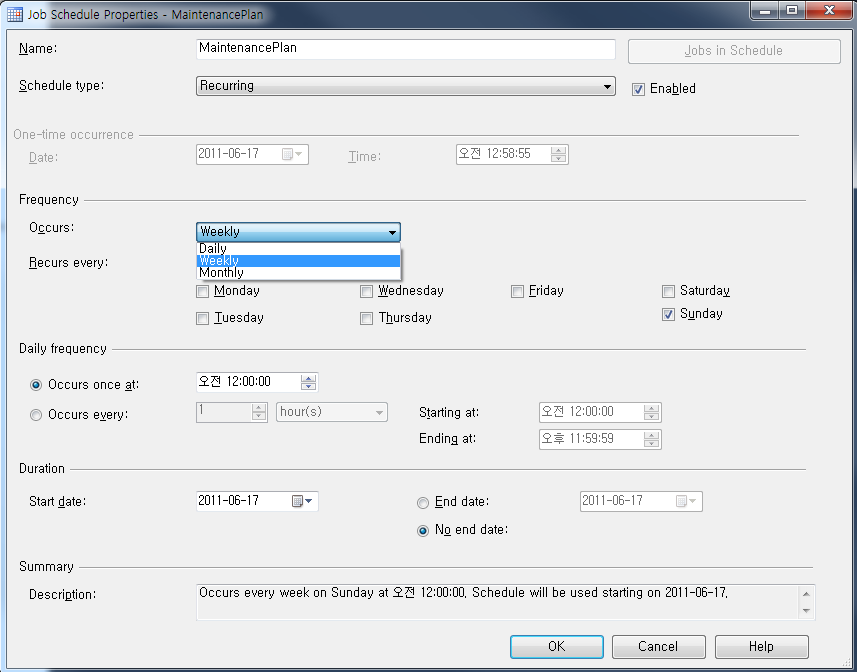Minimize the Job Schedule Properties window
Screen dimensions: 857x672
[x=765, y=10]
